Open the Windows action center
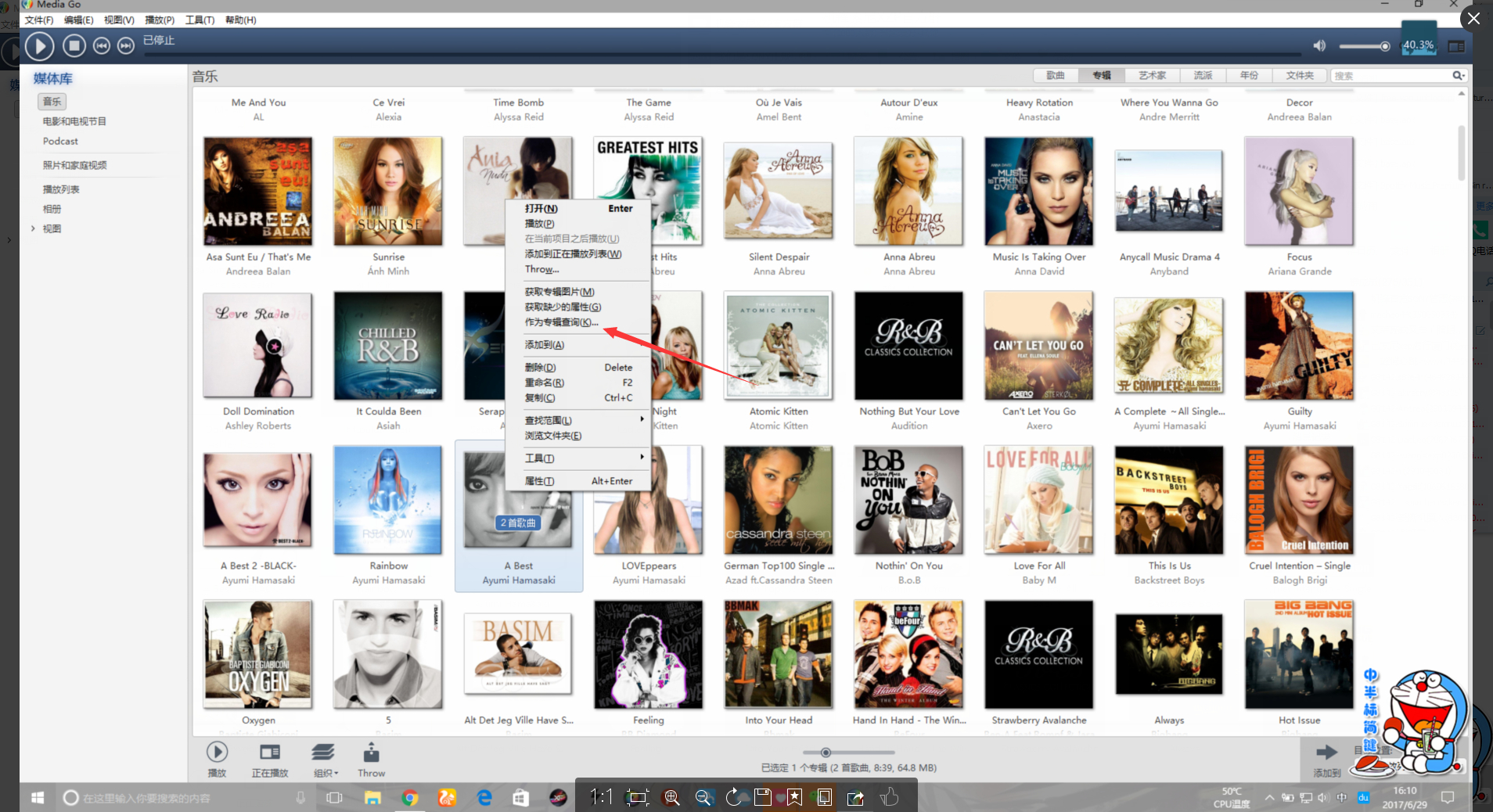Screen dimensions: 1493x812 (x=1448, y=798)
